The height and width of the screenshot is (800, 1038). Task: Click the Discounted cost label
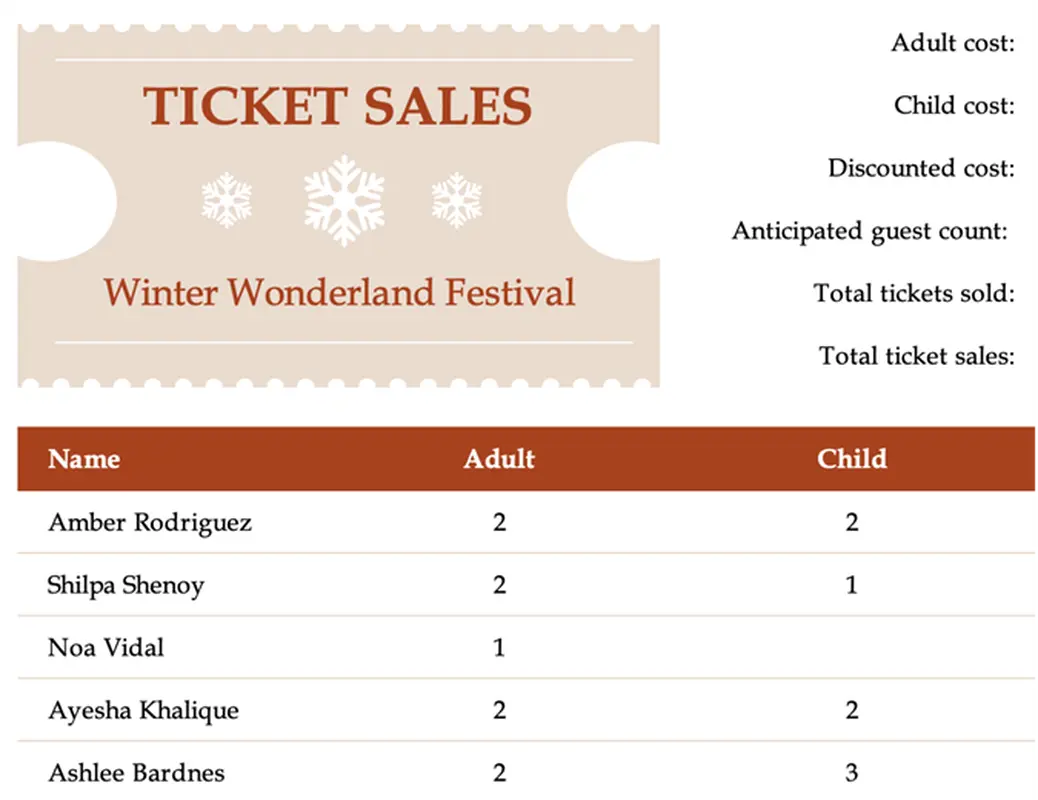pyautogui.click(x=921, y=168)
